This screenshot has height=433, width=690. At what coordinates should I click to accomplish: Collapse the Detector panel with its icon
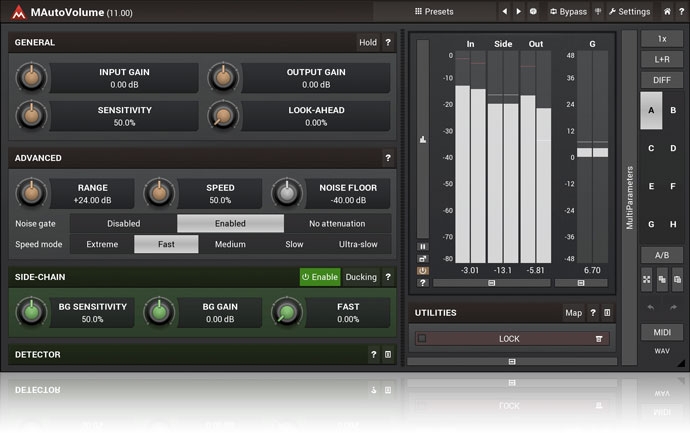[388, 354]
